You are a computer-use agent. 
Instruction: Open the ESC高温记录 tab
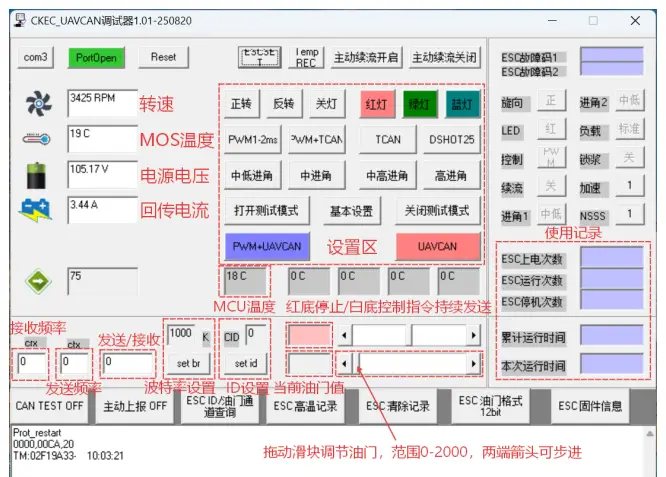(x=305, y=406)
